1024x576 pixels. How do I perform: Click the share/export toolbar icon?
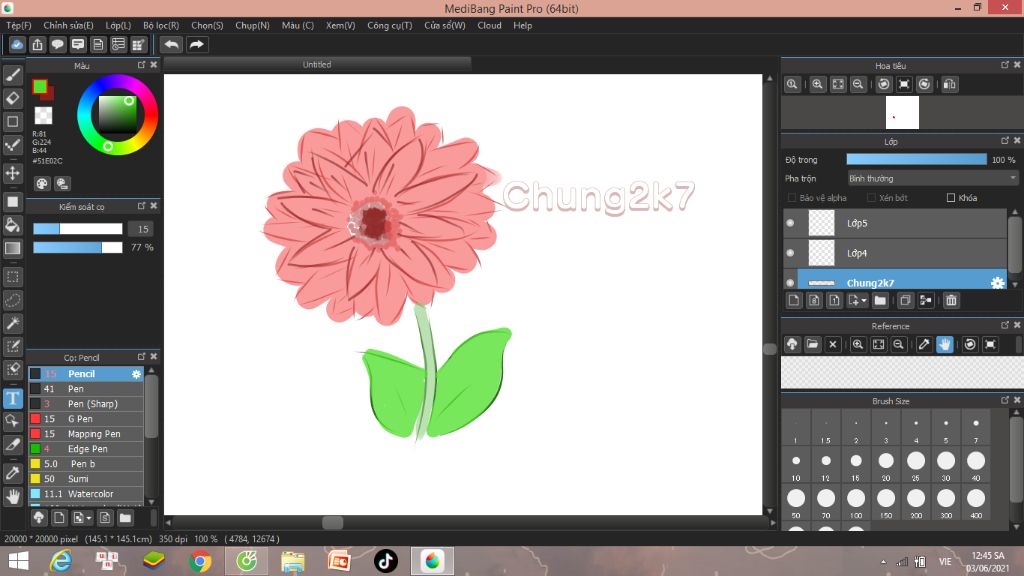click(x=37, y=44)
